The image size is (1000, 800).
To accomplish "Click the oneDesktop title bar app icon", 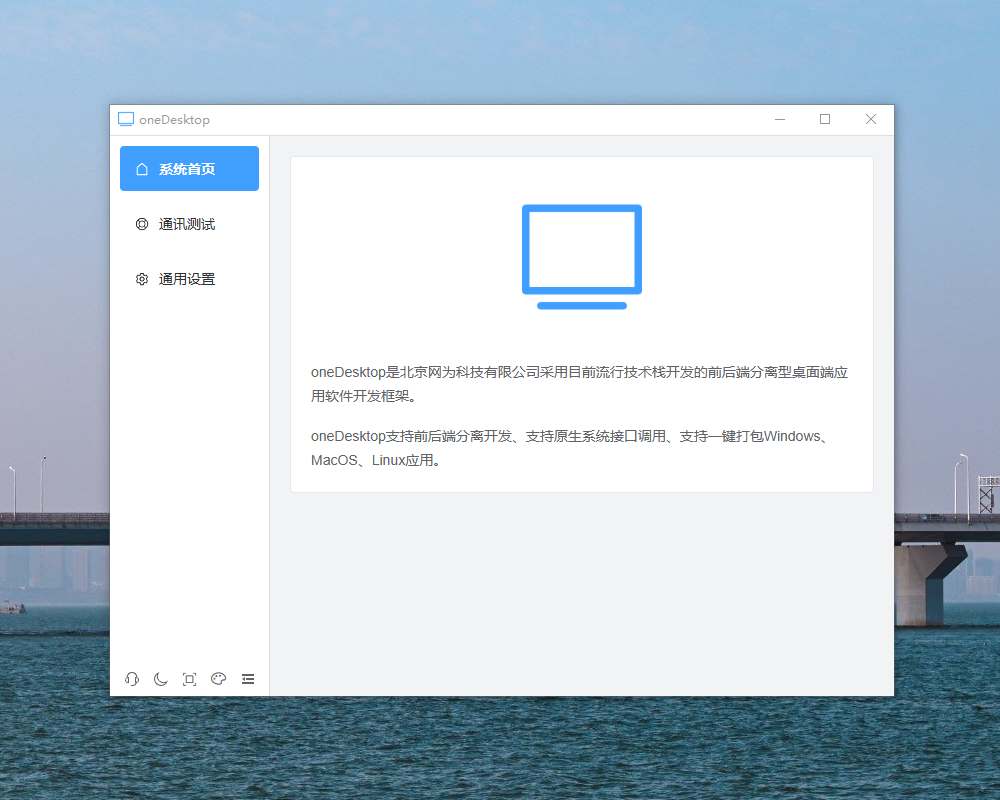I will pos(126,119).
